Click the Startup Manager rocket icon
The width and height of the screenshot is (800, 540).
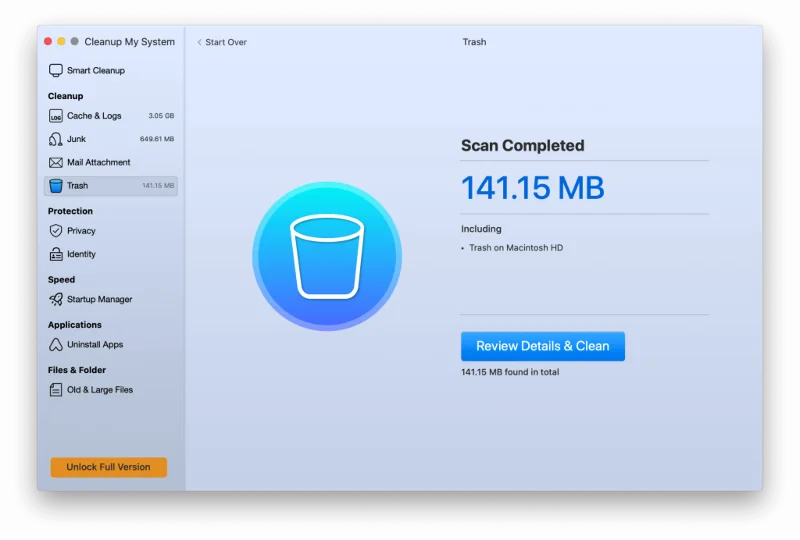point(56,299)
